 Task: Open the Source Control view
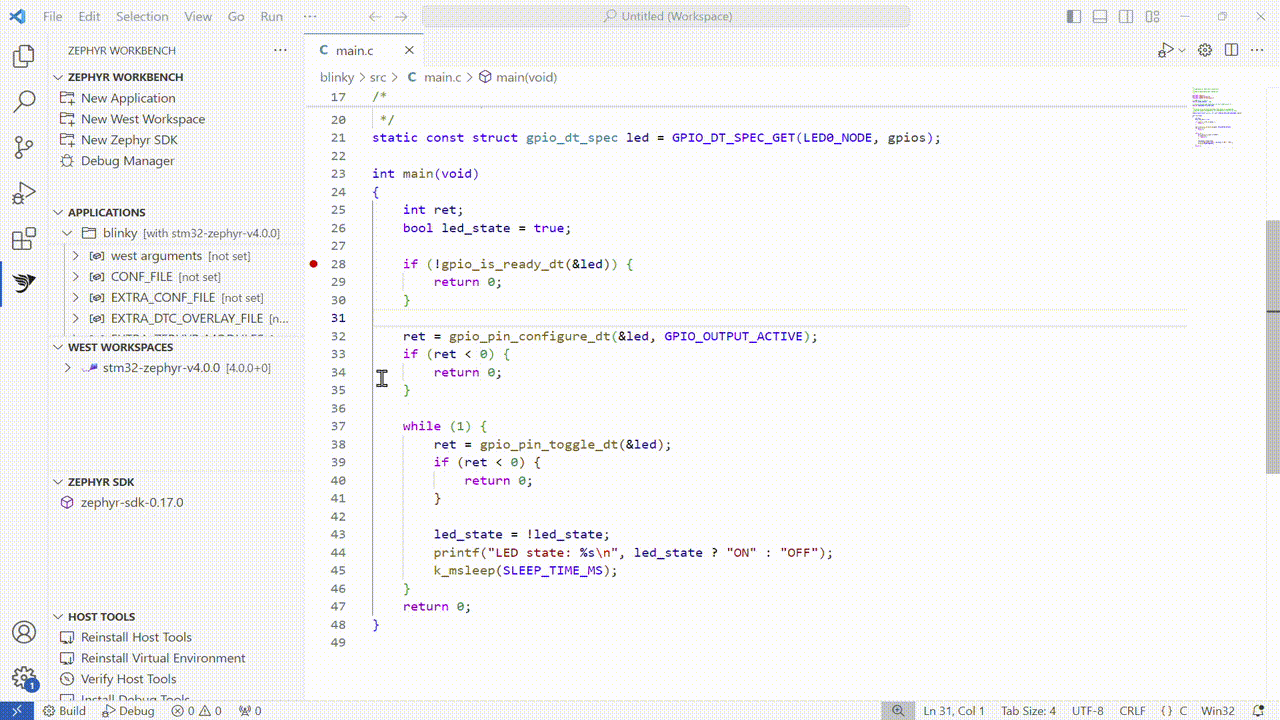tap(24, 148)
